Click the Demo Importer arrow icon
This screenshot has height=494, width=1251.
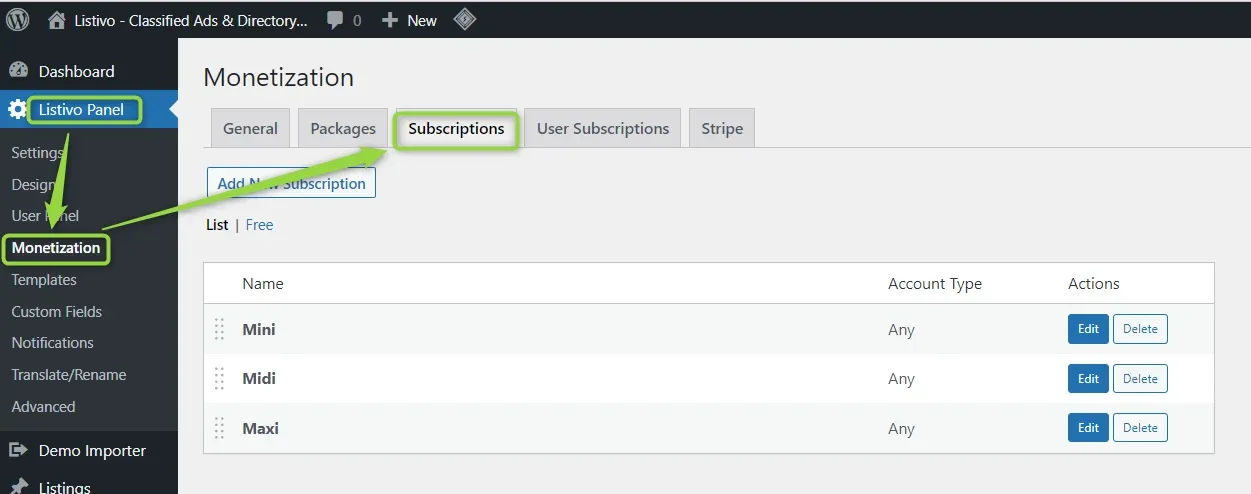coord(18,450)
